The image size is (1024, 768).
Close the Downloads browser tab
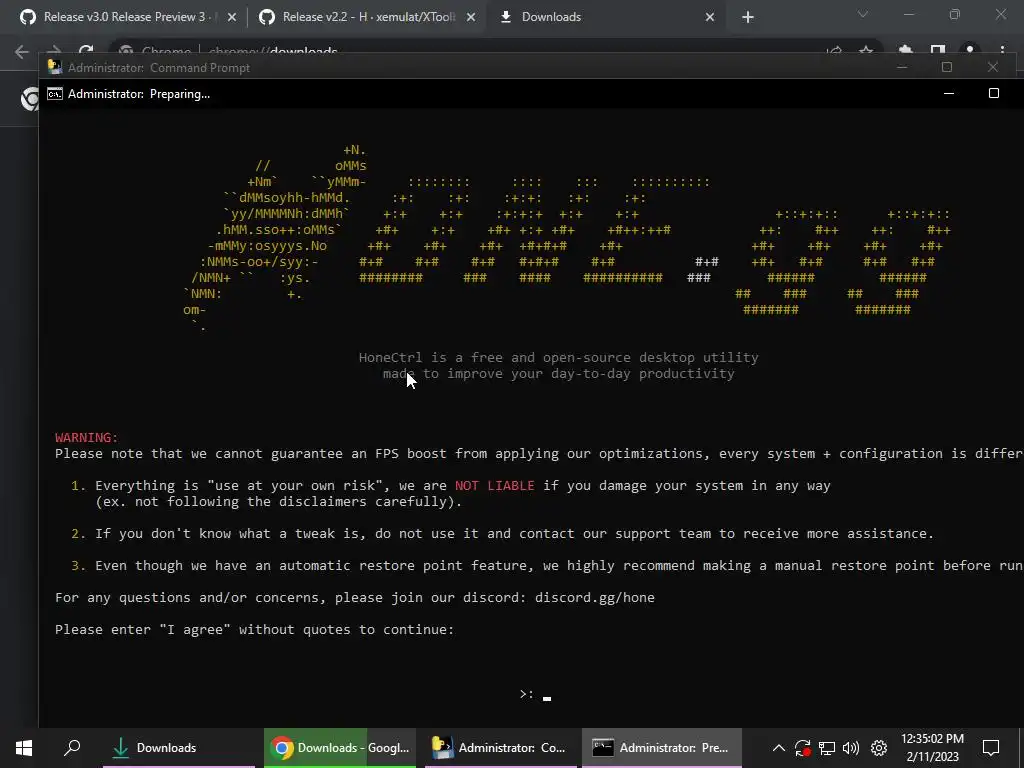pos(710,18)
